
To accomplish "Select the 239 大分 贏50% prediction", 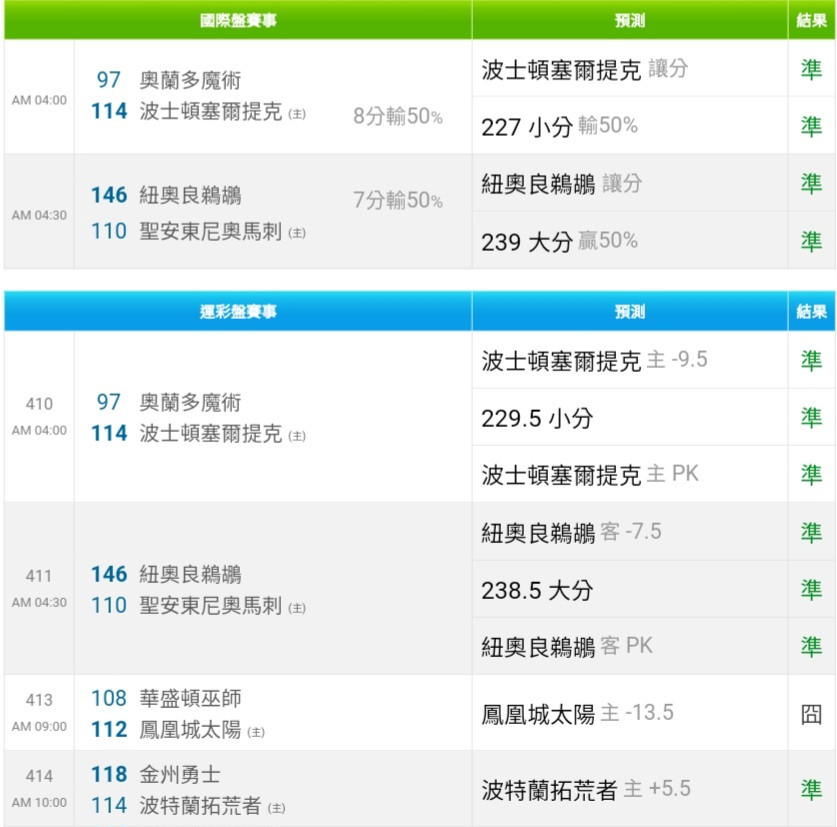I will 559,241.
